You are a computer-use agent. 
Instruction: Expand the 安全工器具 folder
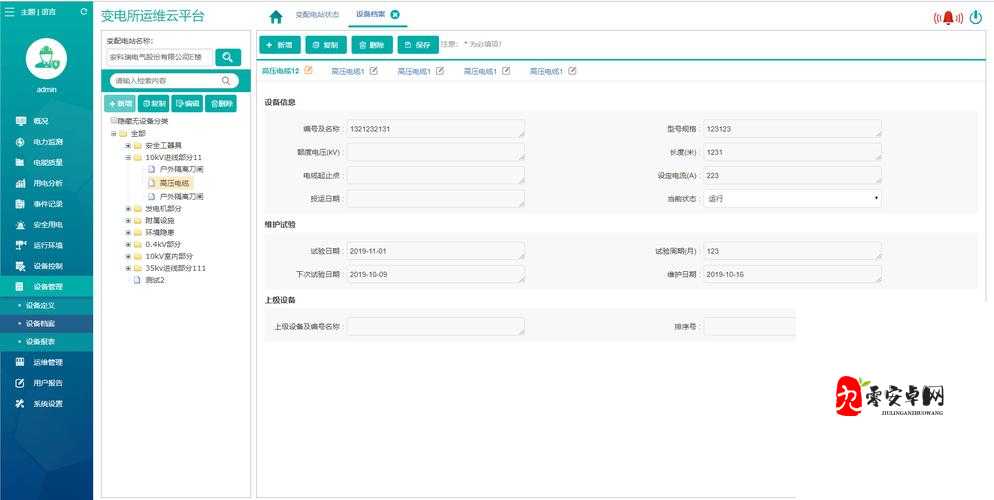click(128, 146)
